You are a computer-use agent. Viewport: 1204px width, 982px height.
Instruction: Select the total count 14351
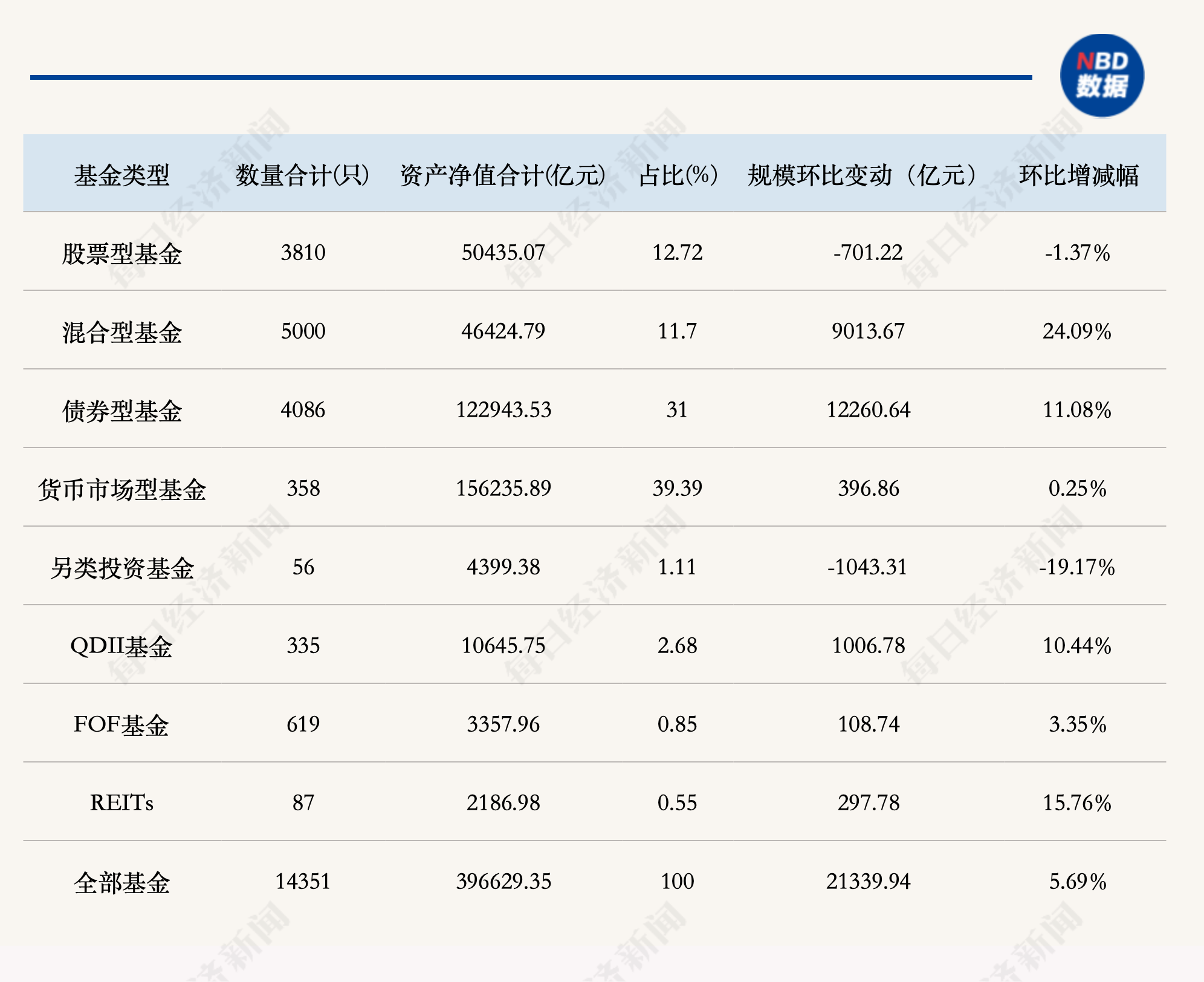click(x=303, y=881)
